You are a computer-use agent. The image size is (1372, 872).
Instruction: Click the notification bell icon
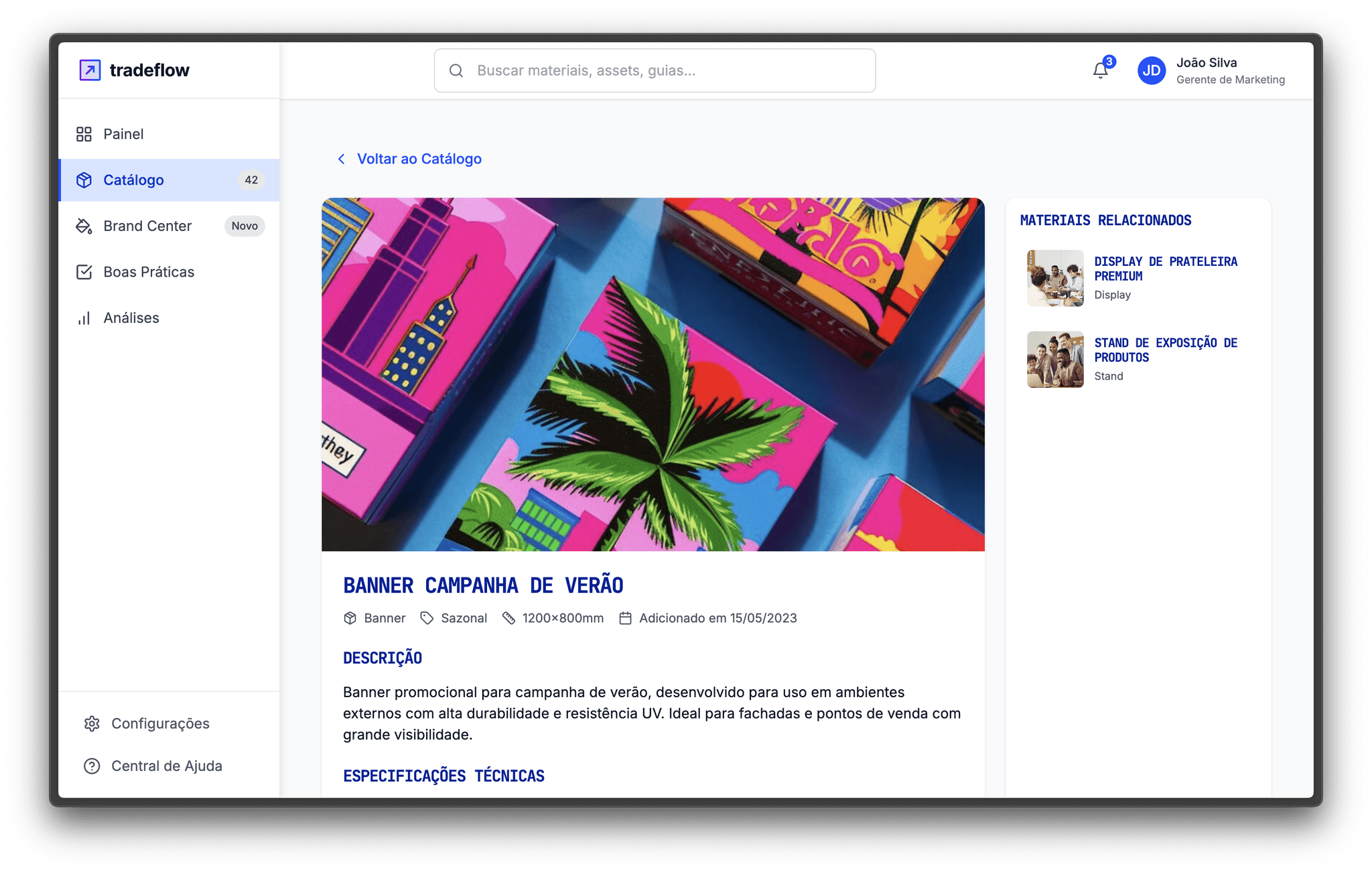1099,70
